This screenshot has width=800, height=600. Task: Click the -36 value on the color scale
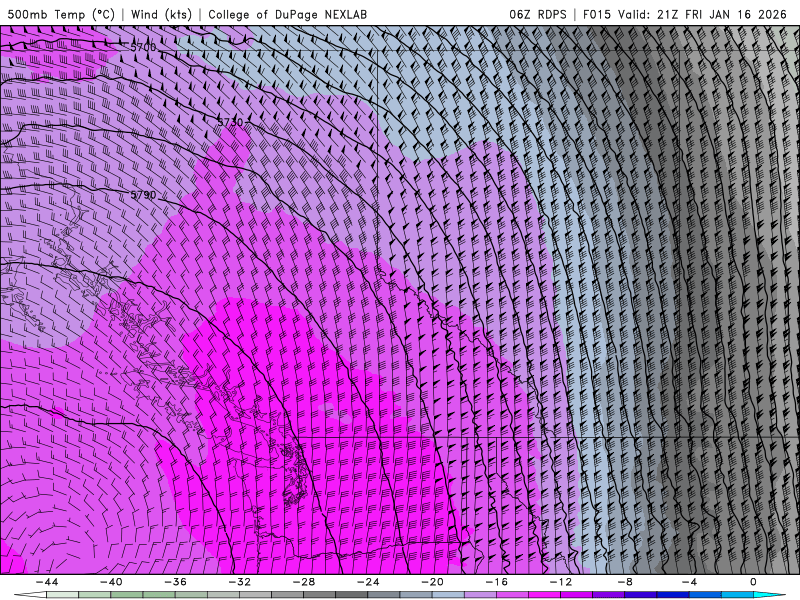(176, 582)
